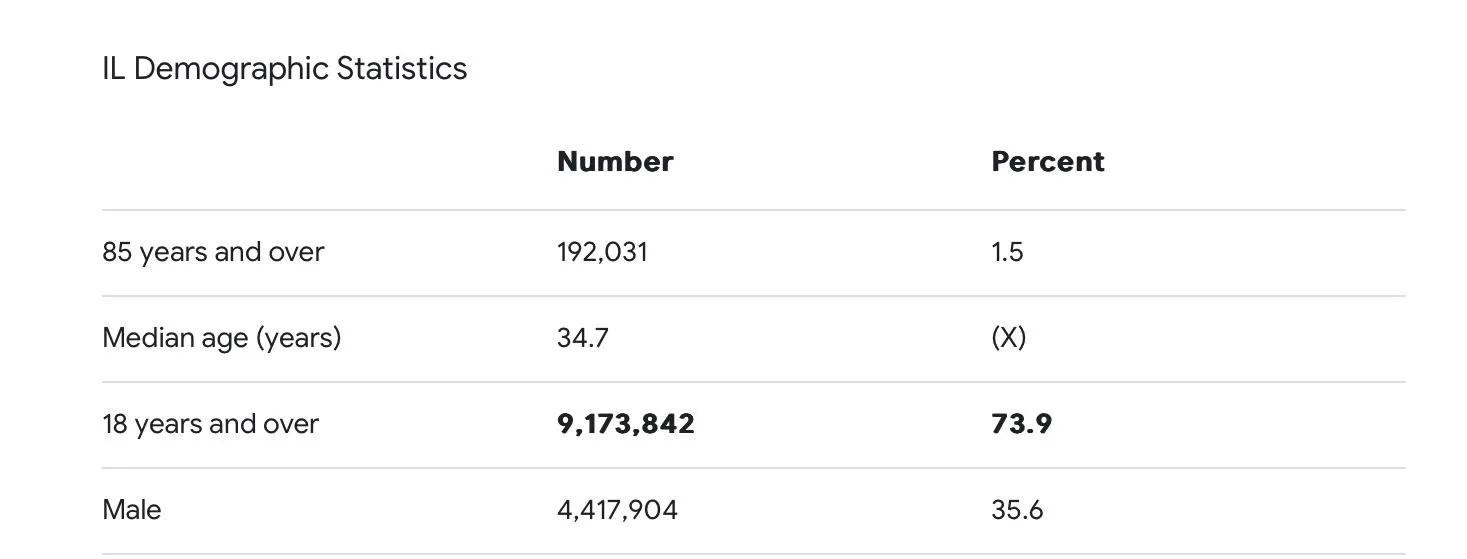
Task: Select the bold 9,173,842 value
Action: [625, 424]
